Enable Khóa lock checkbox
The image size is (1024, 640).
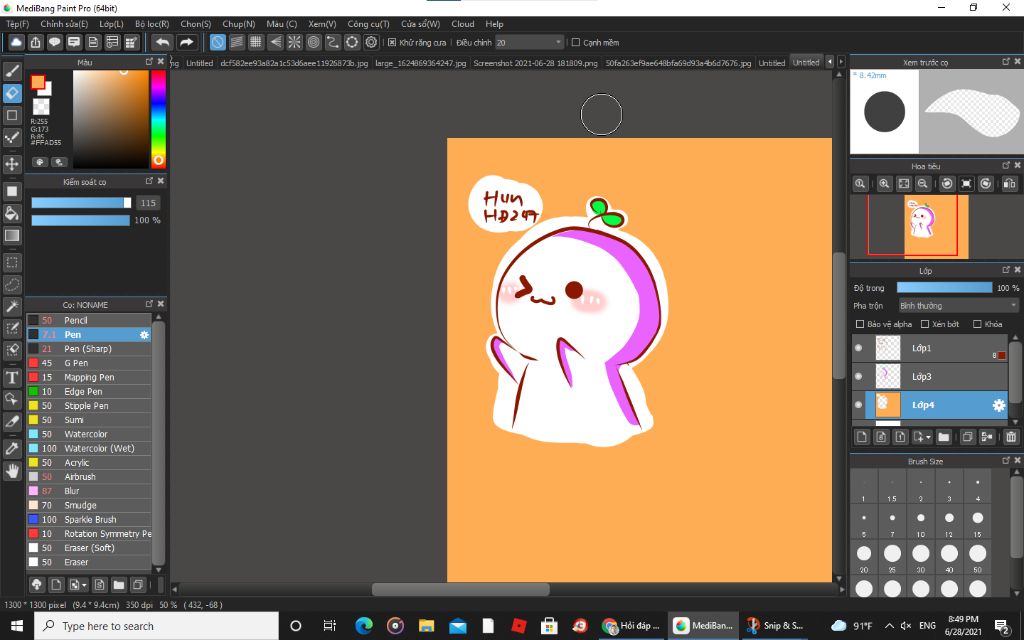pos(977,324)
